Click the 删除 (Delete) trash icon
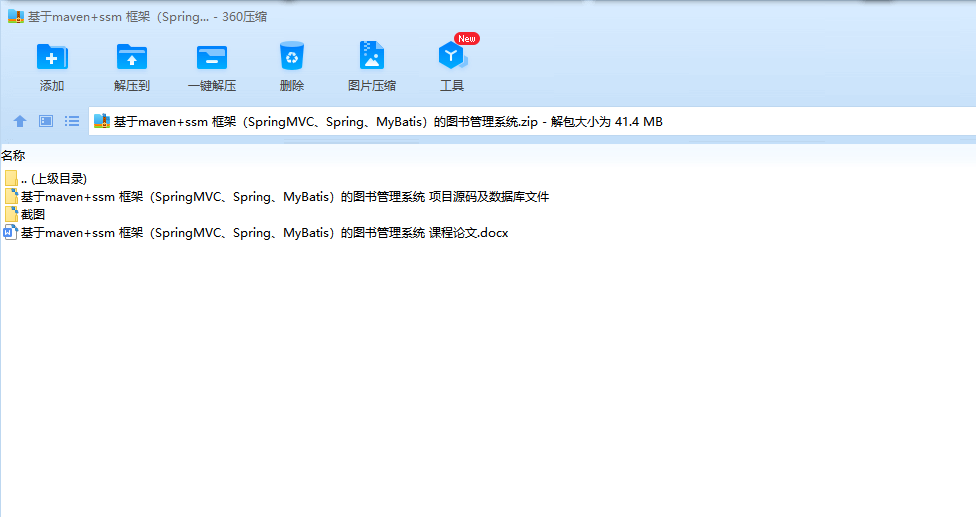Image resolution: width=976 pixels, height=517 pixels. tap(291, 57)
